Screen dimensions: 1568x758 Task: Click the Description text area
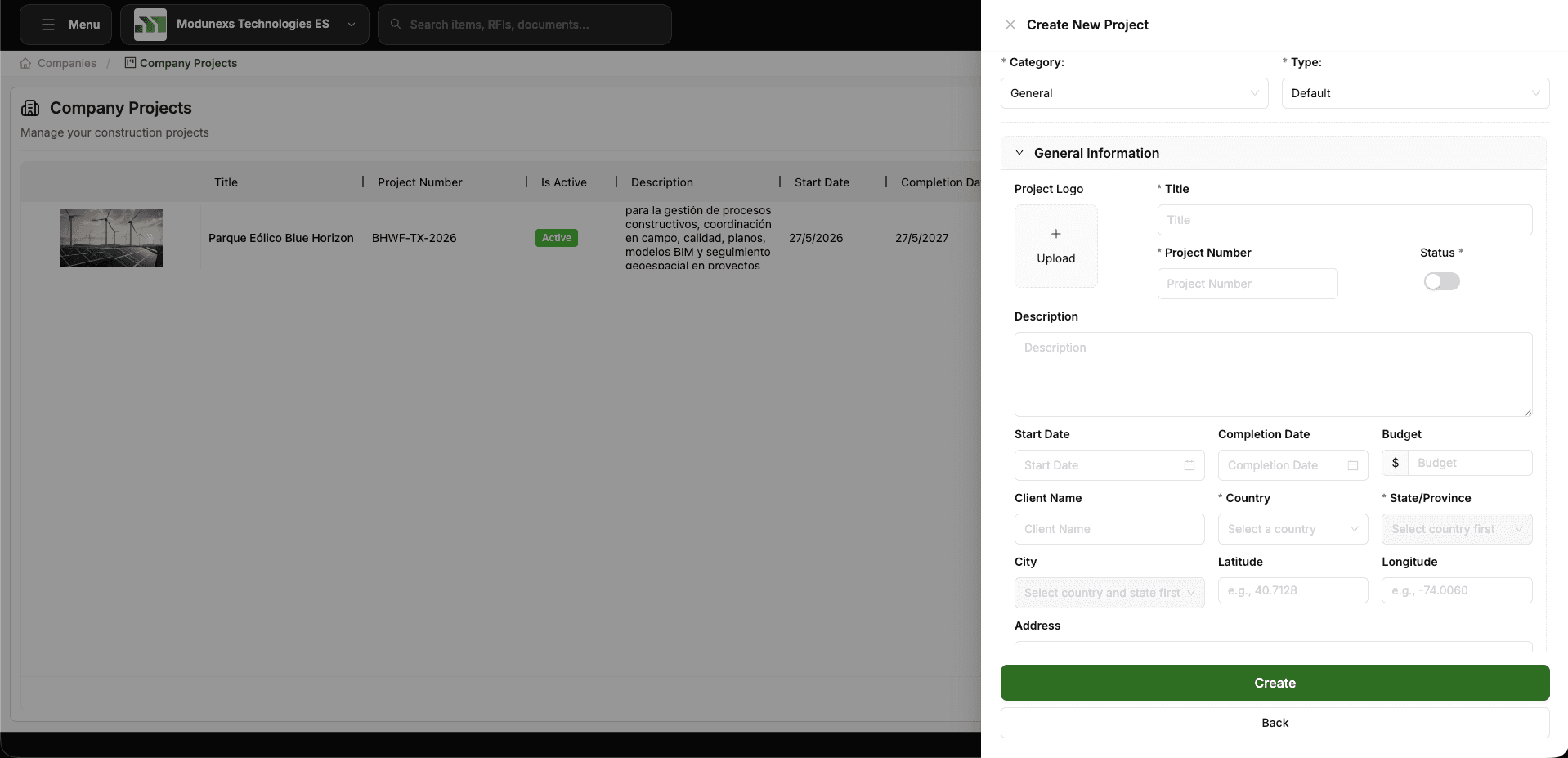coord(1273,375)
